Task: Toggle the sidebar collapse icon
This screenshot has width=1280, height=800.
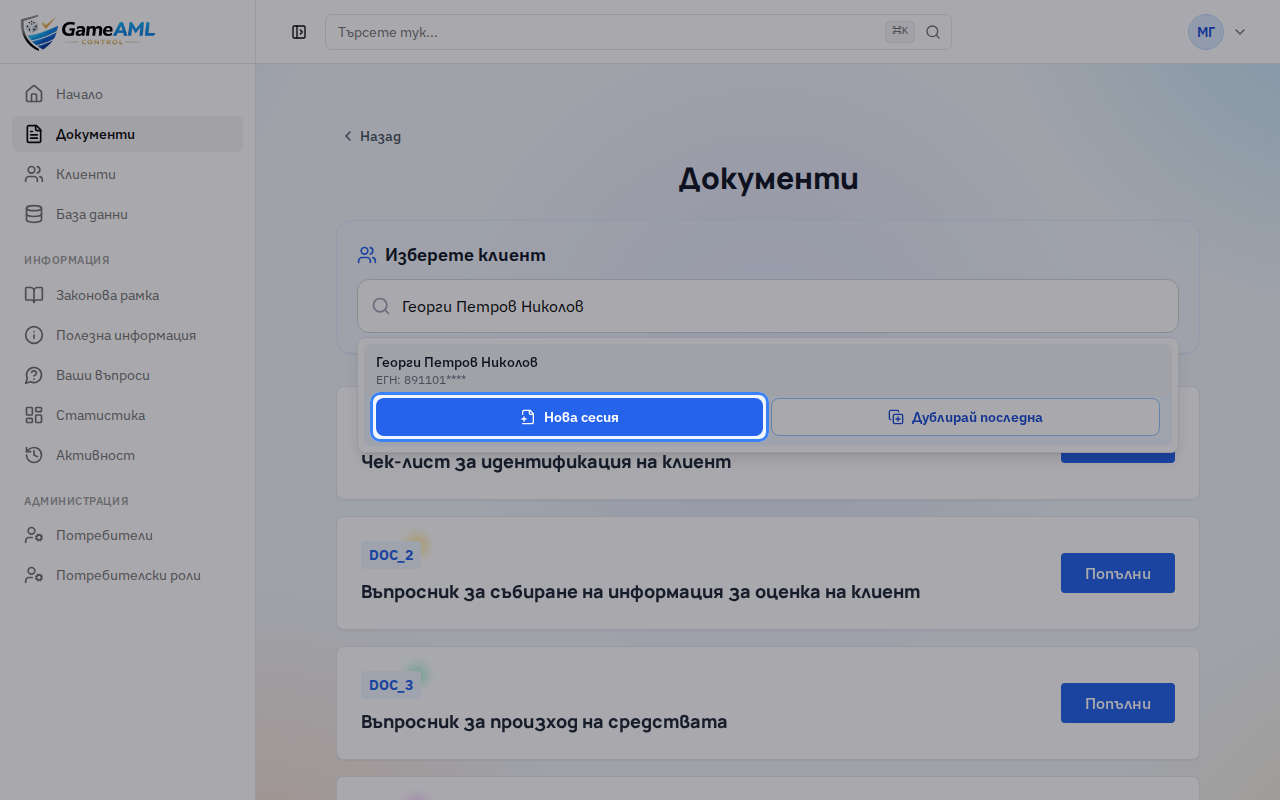Action: [x=299, y=32]
